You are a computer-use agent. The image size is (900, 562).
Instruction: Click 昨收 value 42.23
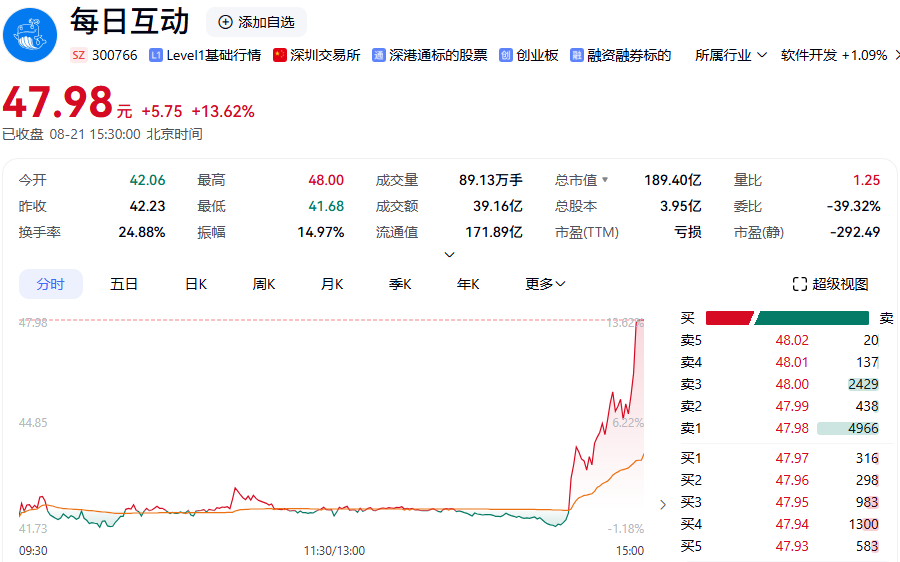coord(148,206)
